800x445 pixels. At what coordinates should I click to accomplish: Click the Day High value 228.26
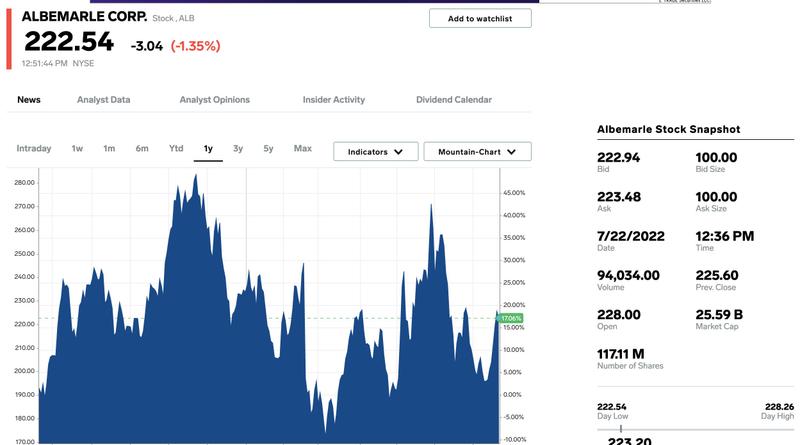pos(779,407)
